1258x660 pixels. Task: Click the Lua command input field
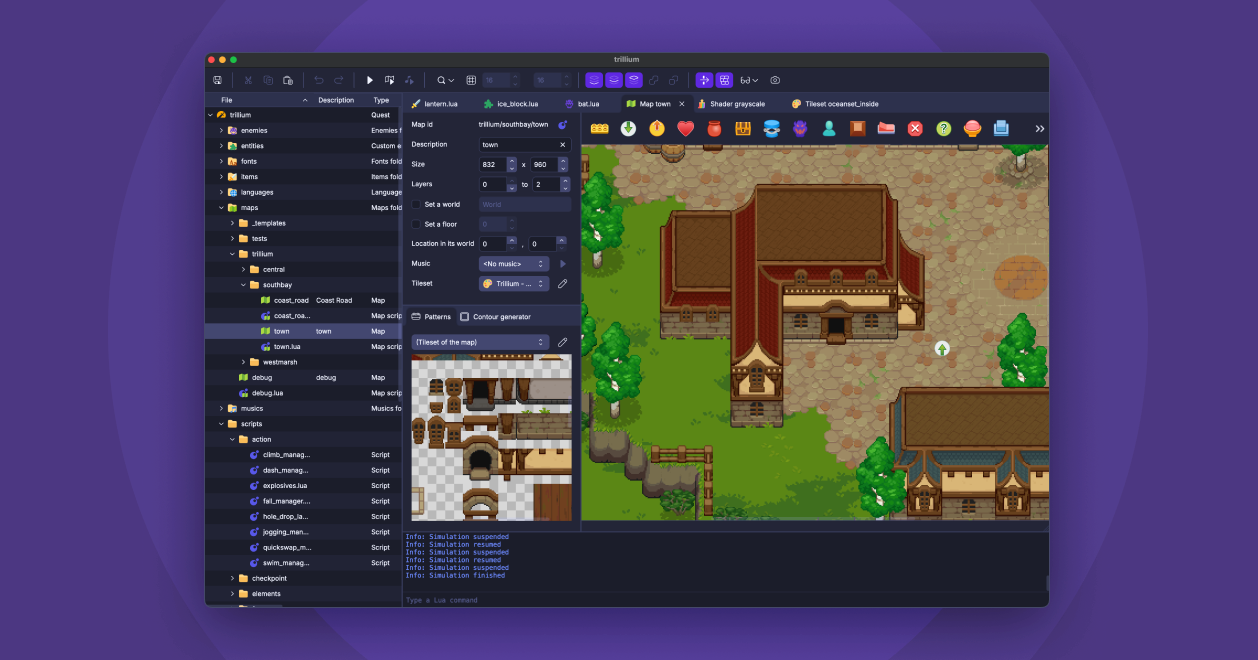[x=724, y=600]
